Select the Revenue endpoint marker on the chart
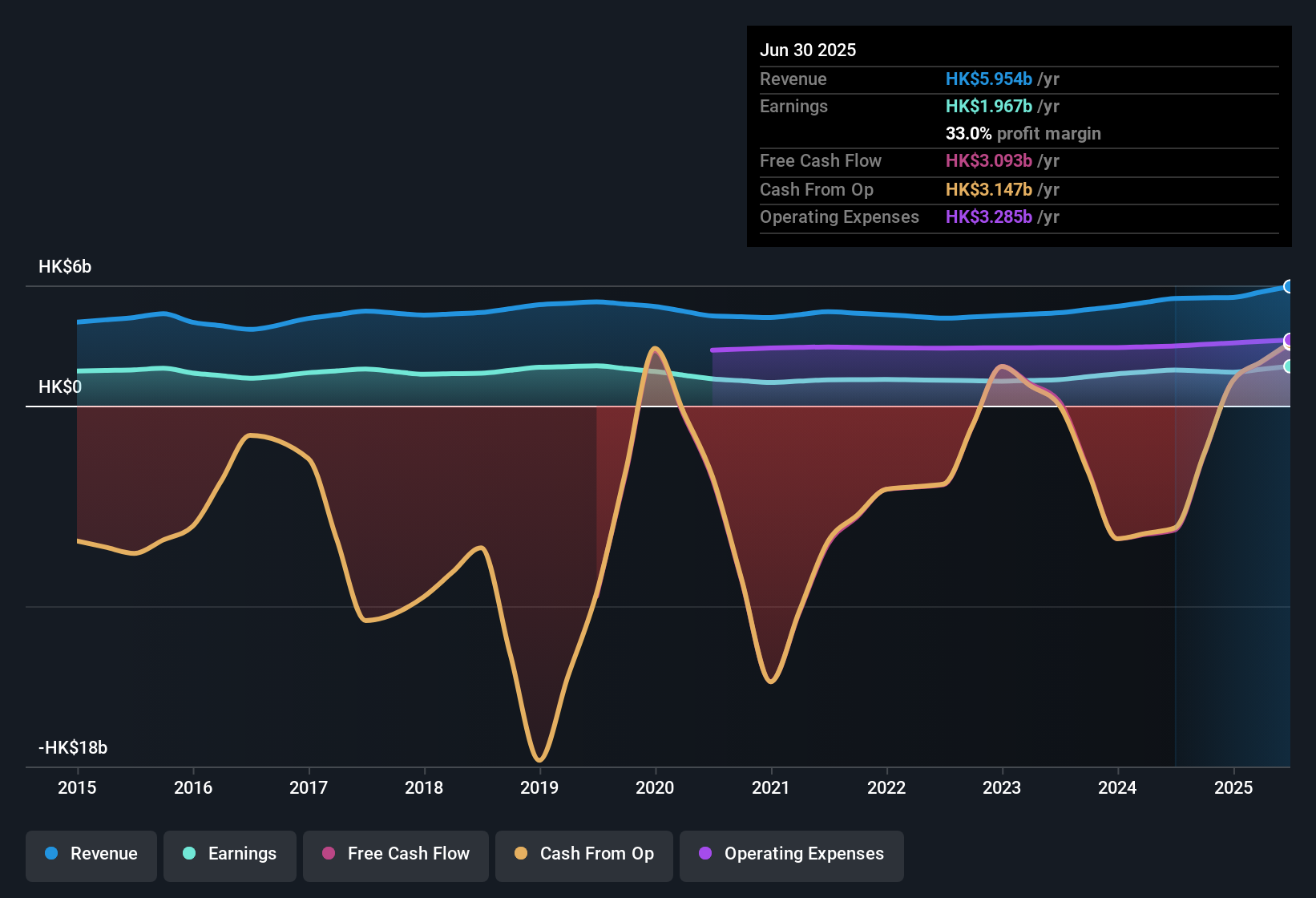 pyautogui.click(x=1289, y=286)
